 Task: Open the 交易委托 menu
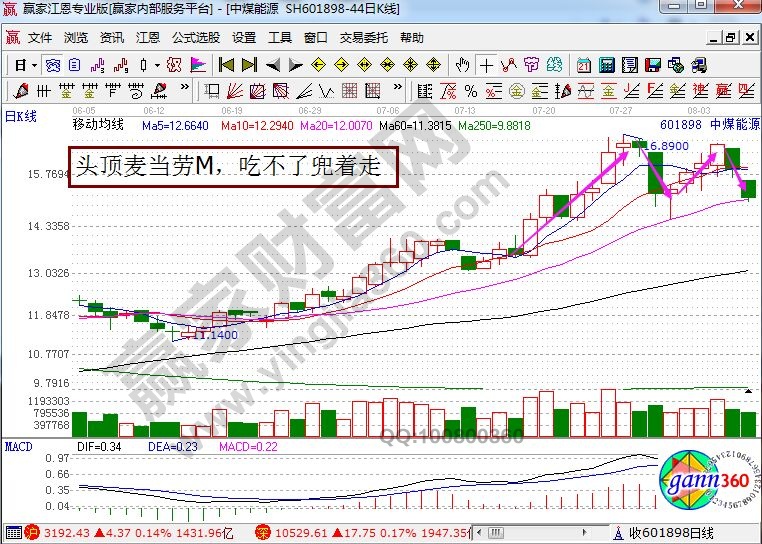point(364,38)
